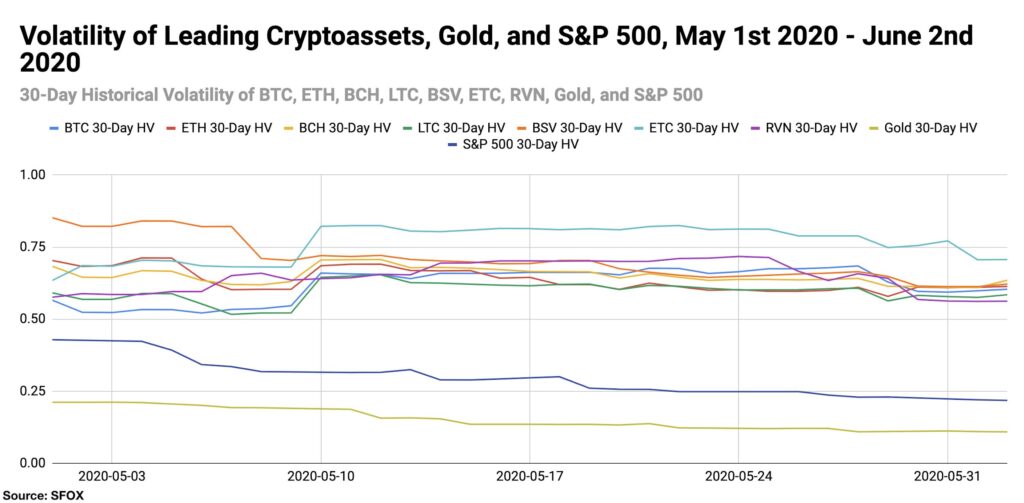Image resolution: width=1024 pixels, height=503 pixels.
Task: Click the Source: SFOX attribution text
Action: coord(43,495)
